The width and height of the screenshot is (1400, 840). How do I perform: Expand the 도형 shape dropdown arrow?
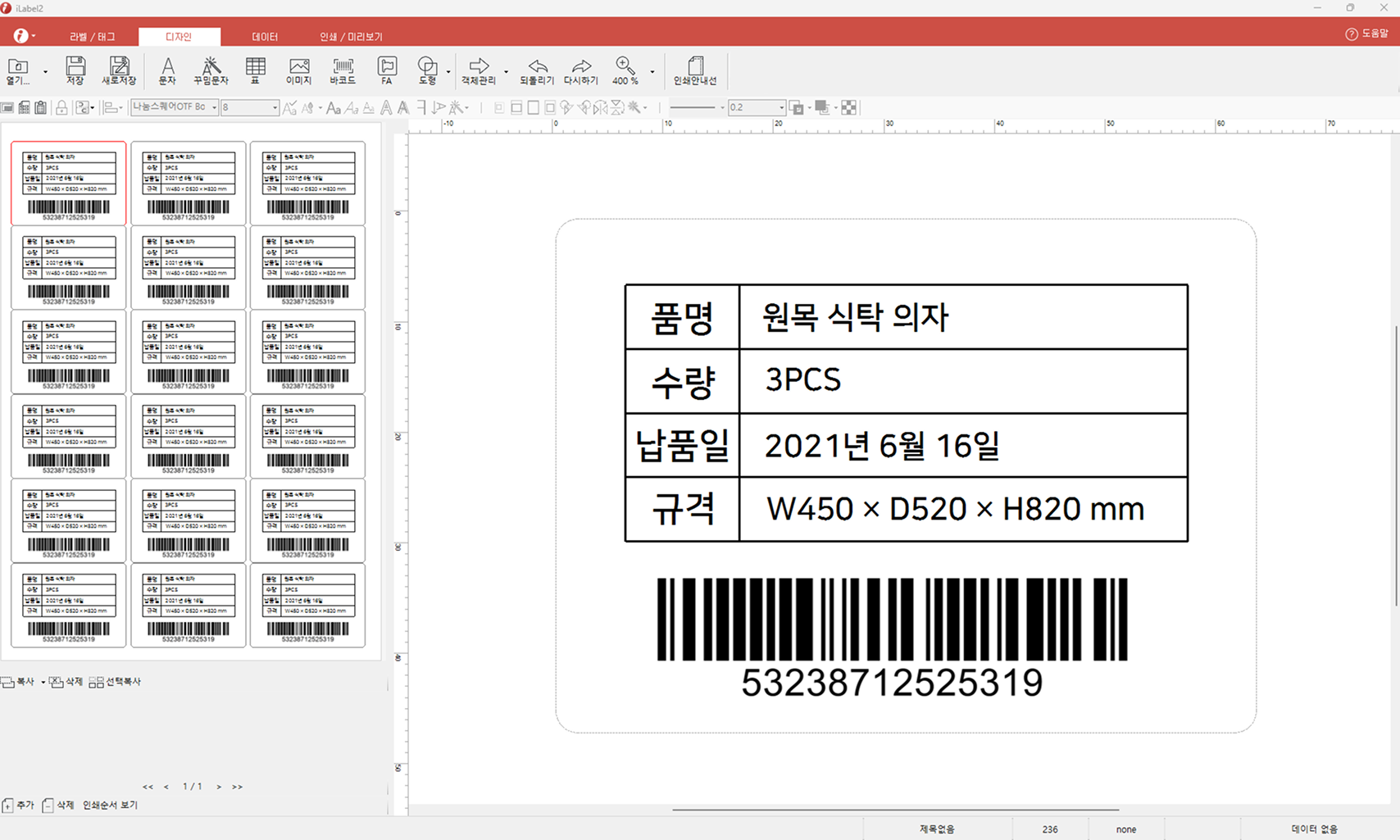click(448, 72)
